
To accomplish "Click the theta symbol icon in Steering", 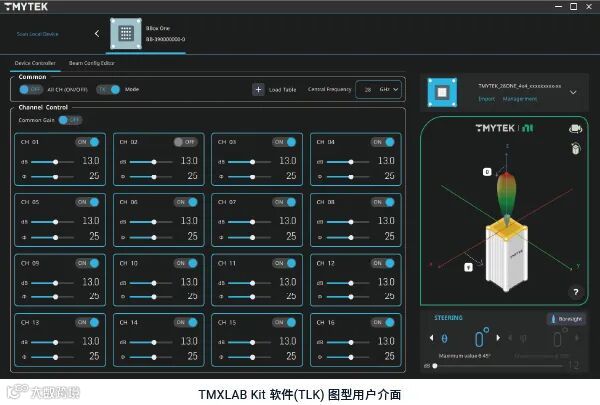I will (444, 338).
